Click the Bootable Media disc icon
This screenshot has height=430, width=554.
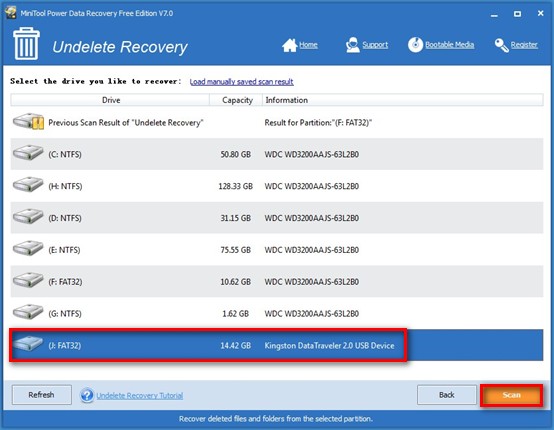click(x=415, y=45)
